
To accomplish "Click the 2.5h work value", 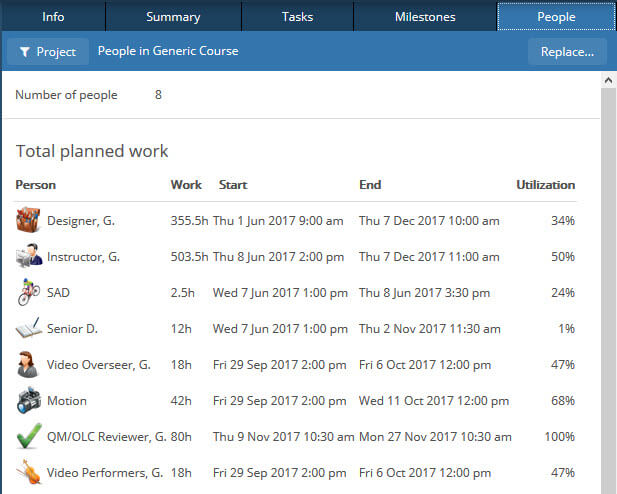I will pyautogui.click(x=183, y=292).
